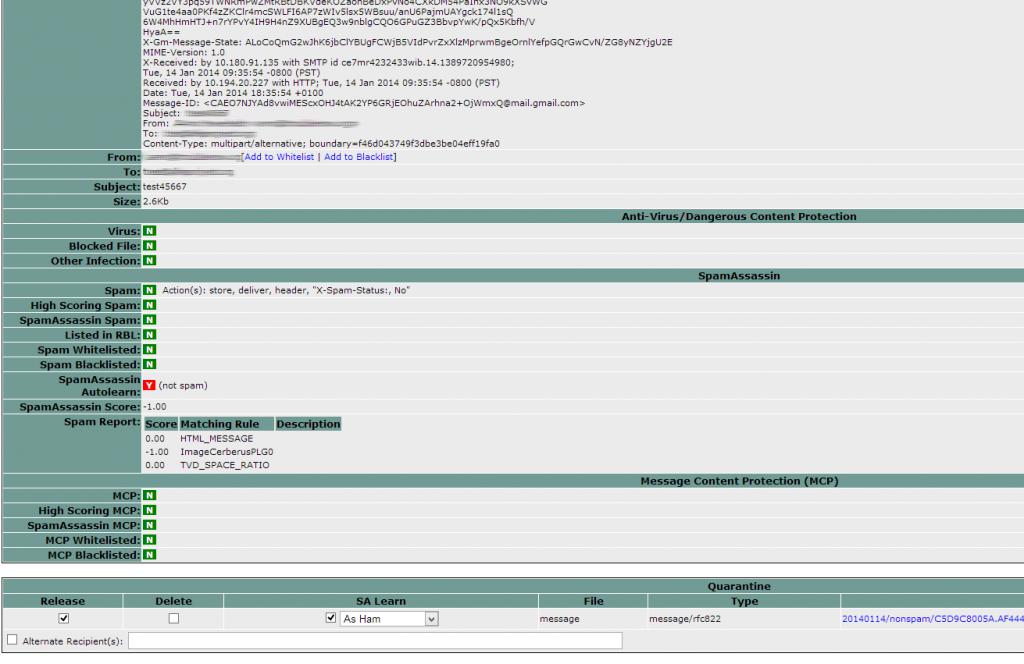This screenshot has height=664, width=1024.
Task: Click the Blocked File N indicator
Action: click(150, 246)
